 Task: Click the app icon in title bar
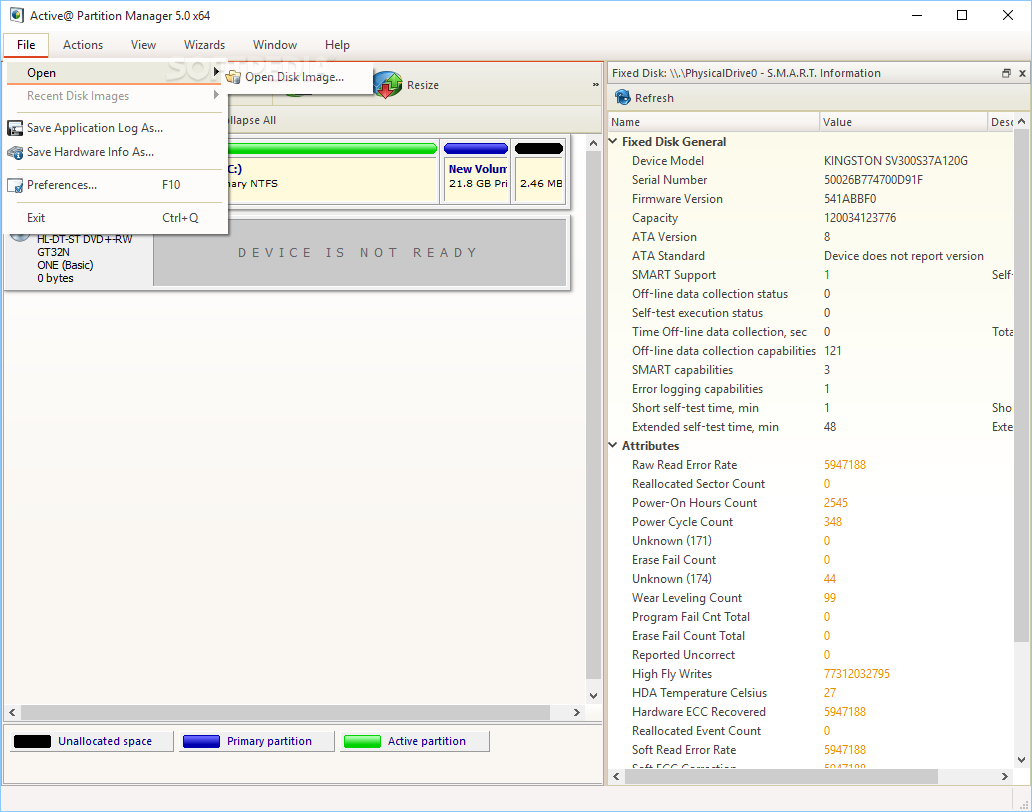(x=16, y=15)
